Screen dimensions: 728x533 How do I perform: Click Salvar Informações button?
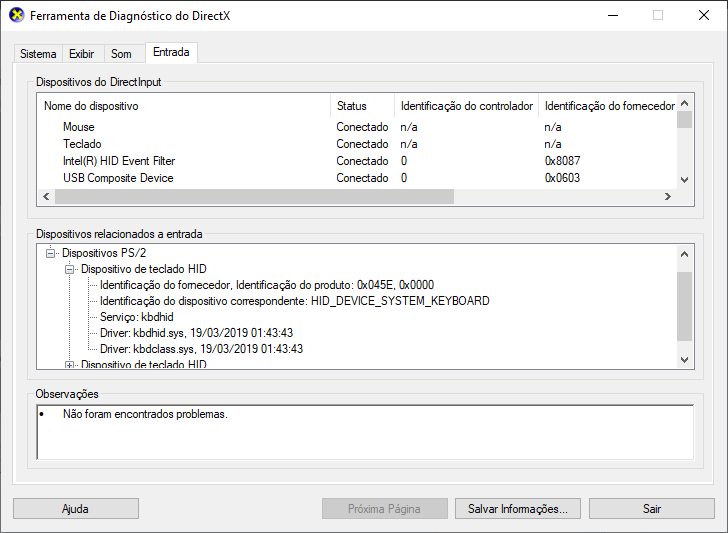click(x=518, y=509)
